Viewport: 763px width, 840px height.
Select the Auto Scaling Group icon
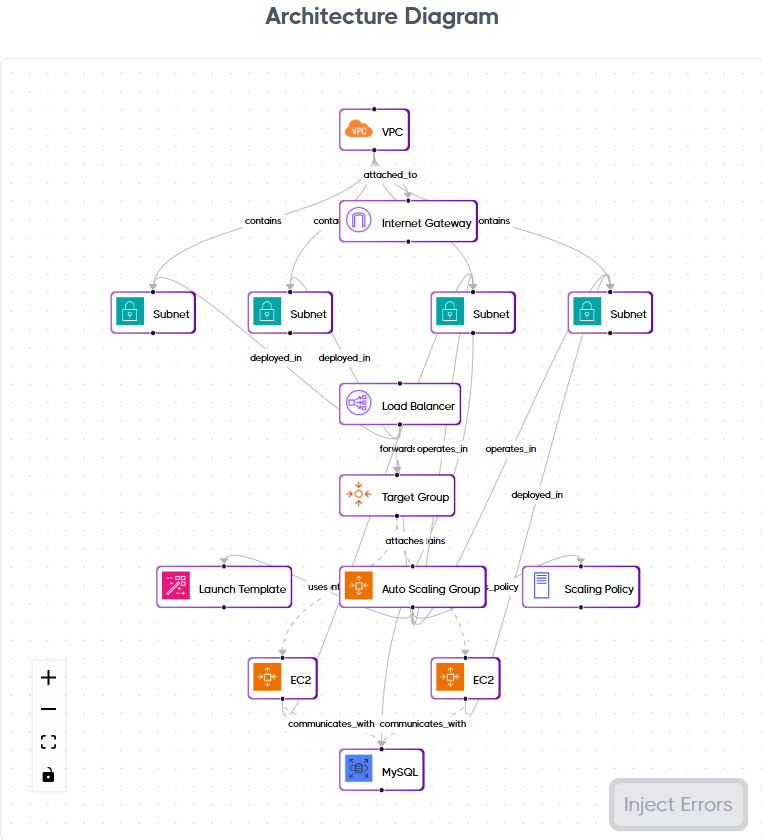359,588
